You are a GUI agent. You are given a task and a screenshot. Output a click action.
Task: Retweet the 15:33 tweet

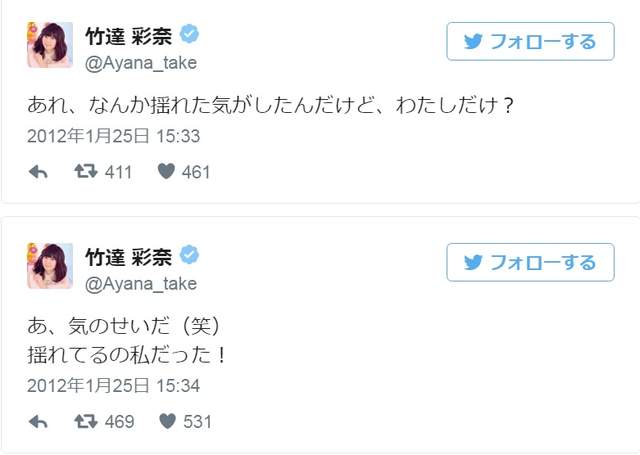(x=87, y=172)
